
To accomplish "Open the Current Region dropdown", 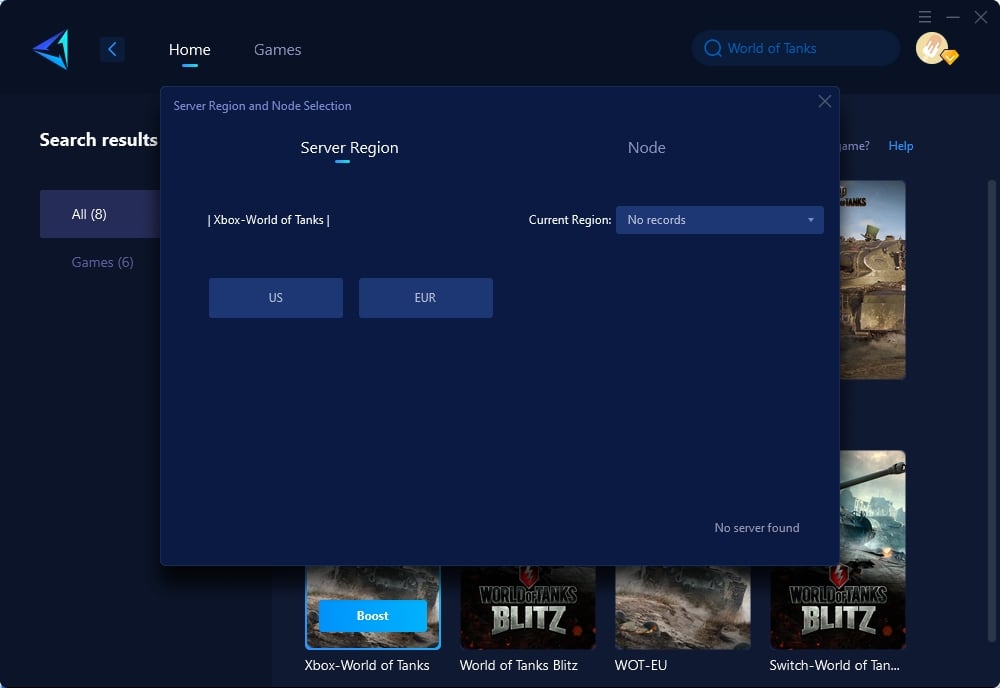I will click(719, 220).
